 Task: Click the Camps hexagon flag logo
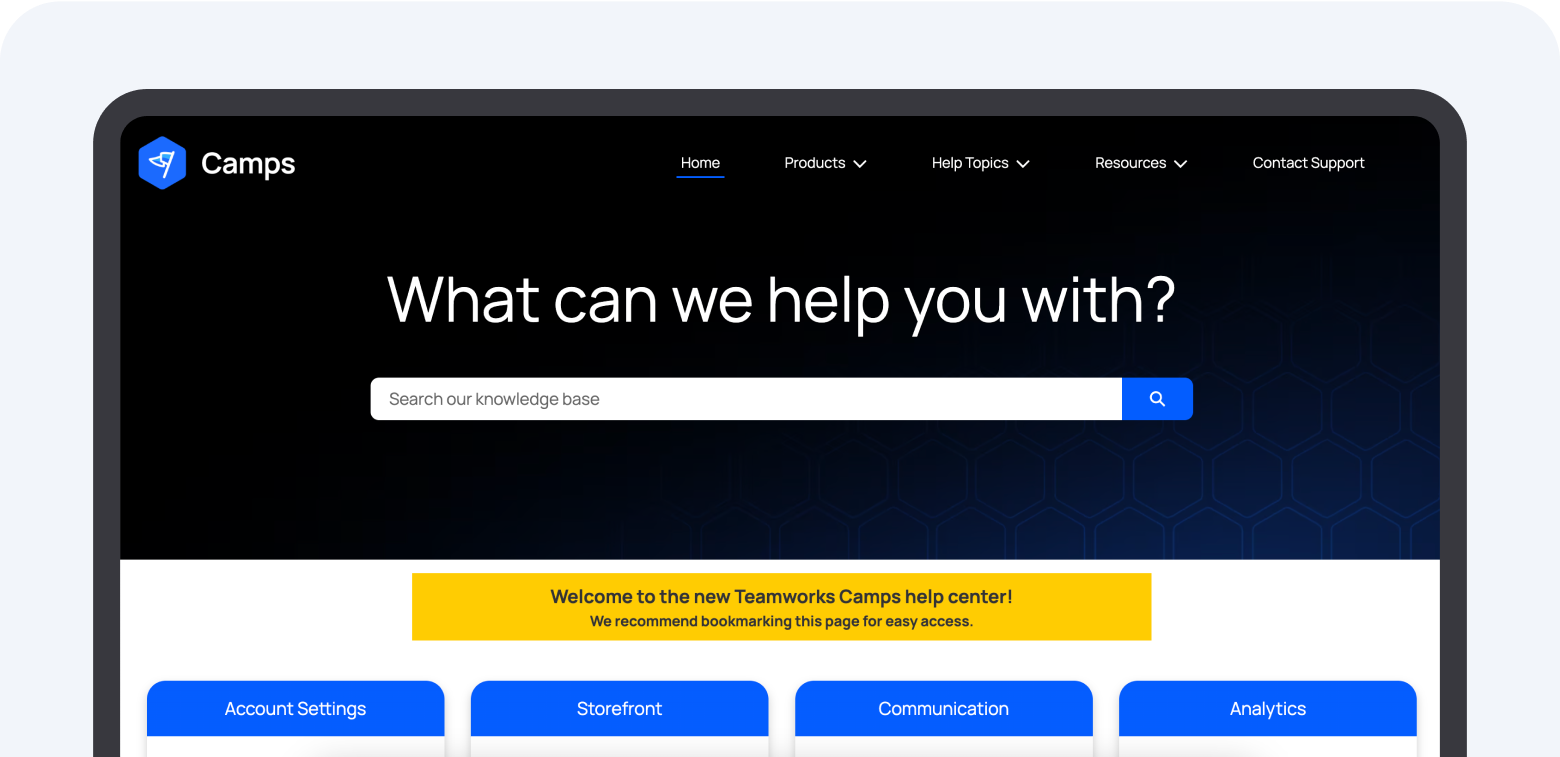coord(162,163)
